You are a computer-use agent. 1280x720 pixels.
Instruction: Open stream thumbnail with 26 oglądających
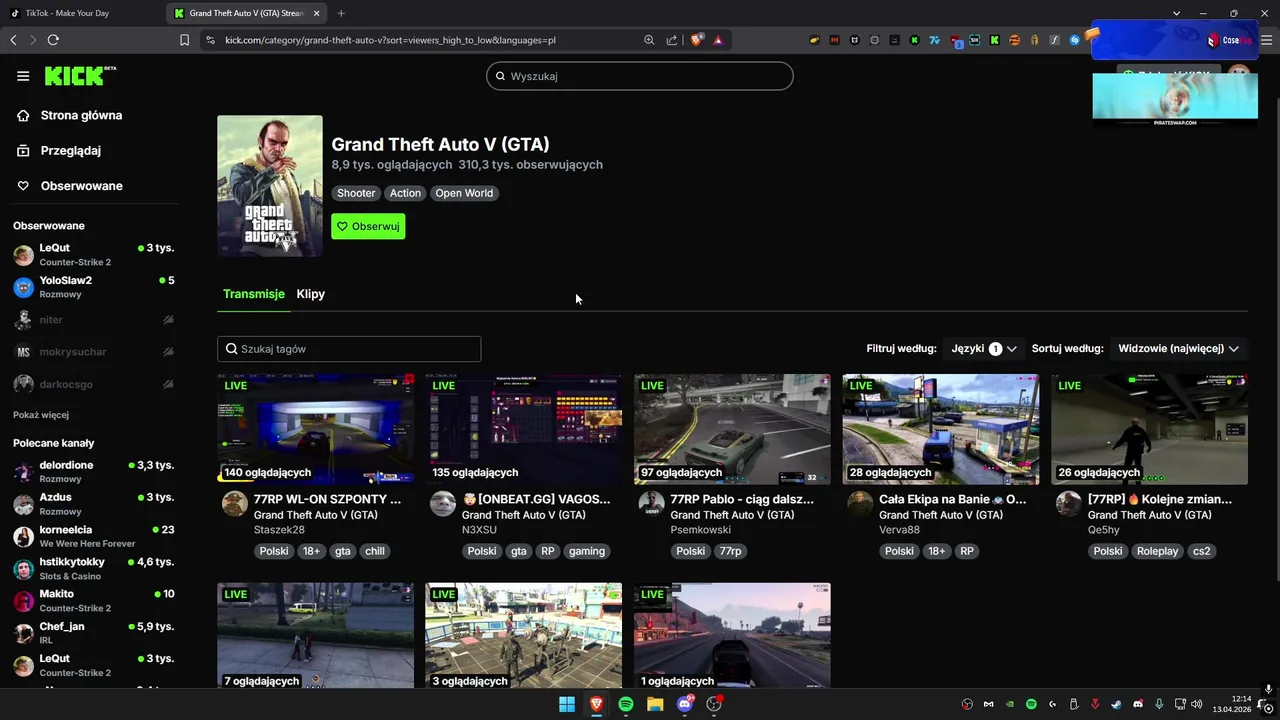[x=1149, y=429]
